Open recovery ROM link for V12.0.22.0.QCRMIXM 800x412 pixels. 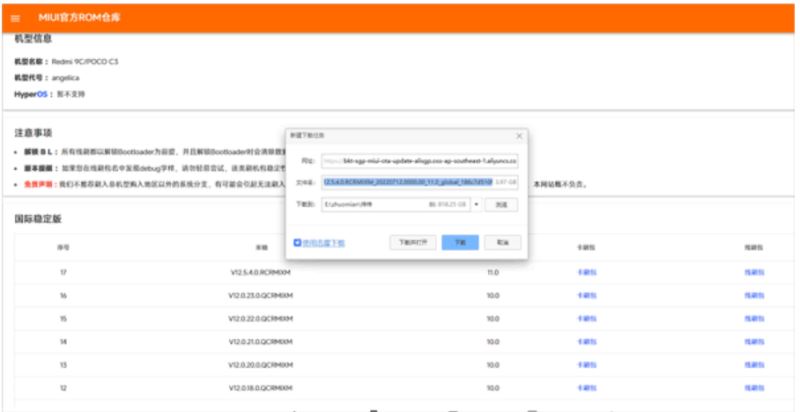click(x=587, y=319)
